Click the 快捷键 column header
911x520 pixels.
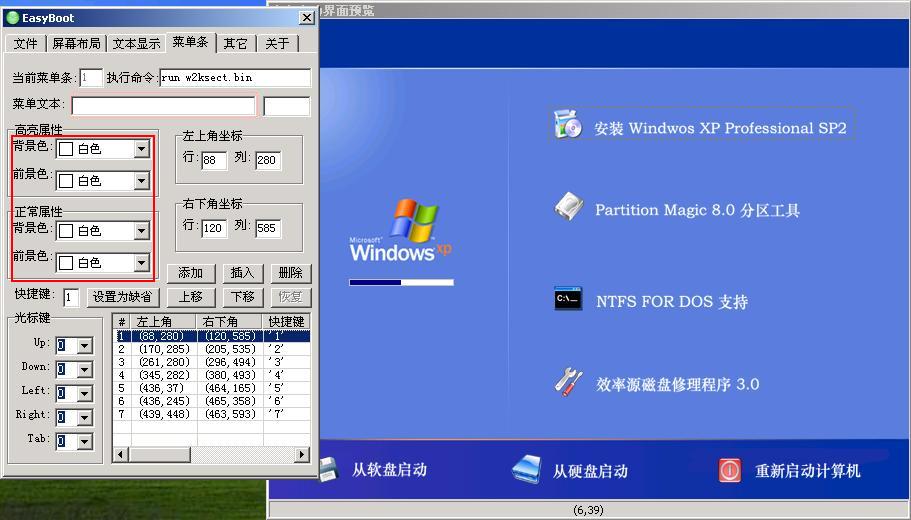[286, 321]
